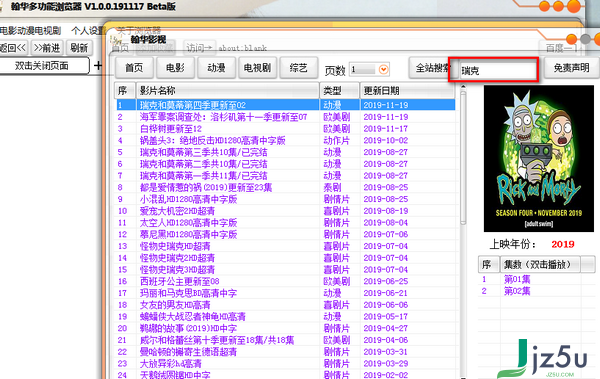Select row 怪物史瑞克2HD超清
600x379 pixels.
point(285,258)
